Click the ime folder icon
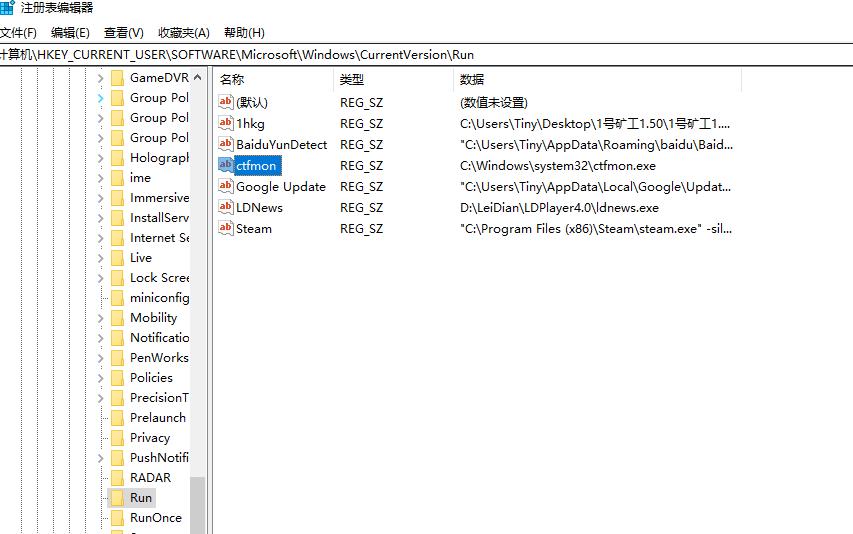Screen dimensions: 853x534 point(117,178)
